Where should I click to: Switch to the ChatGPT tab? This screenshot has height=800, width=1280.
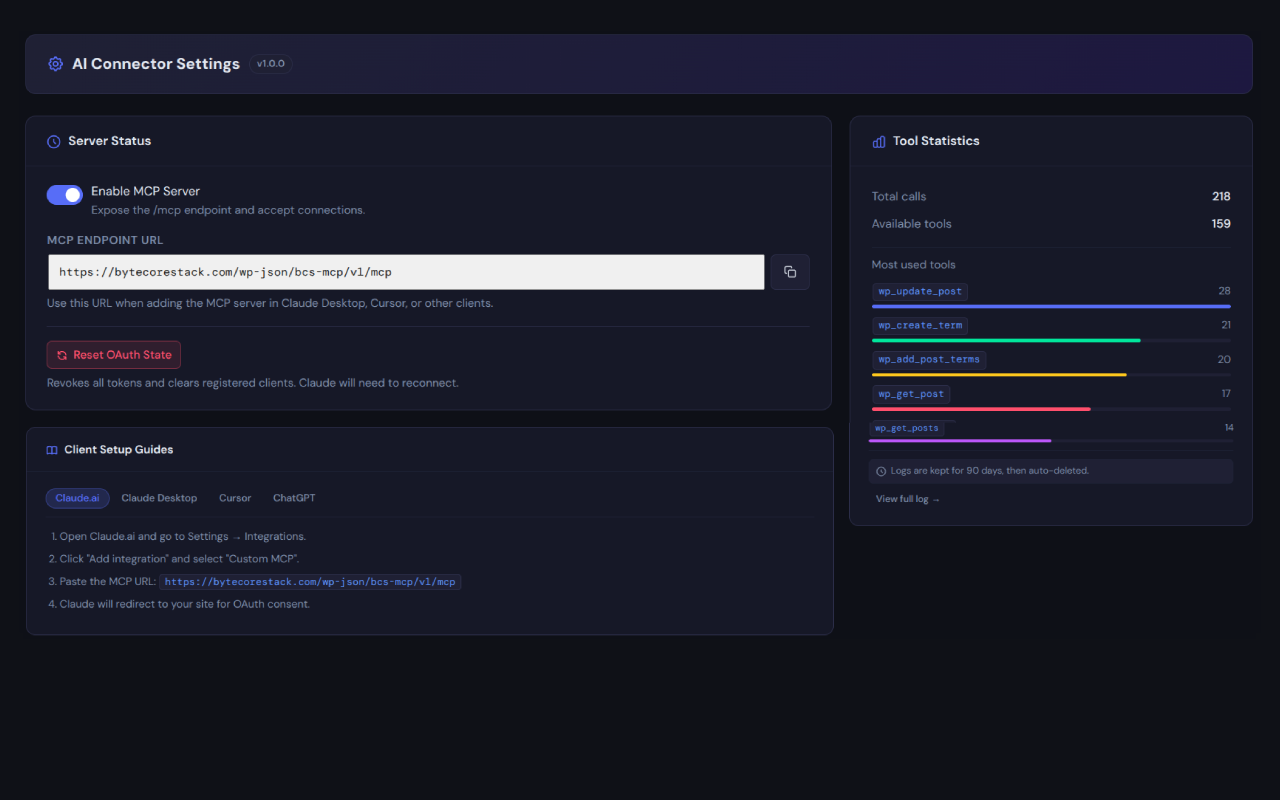(294, 498)
